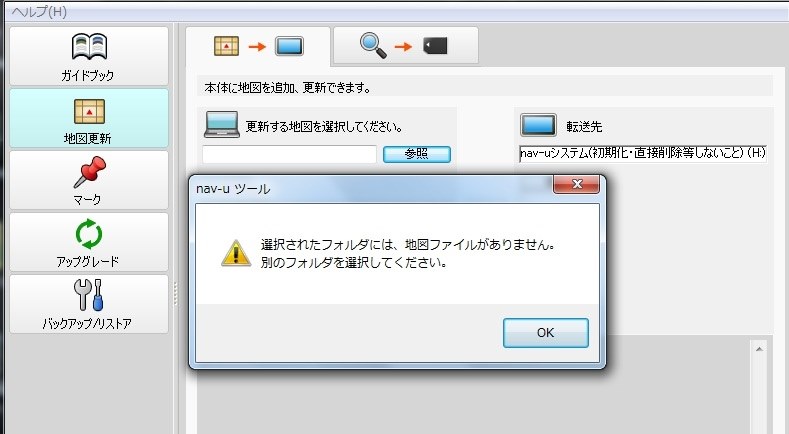Click the nav-u ツール dialog title bar
The image size is (789, 434).
372,188
